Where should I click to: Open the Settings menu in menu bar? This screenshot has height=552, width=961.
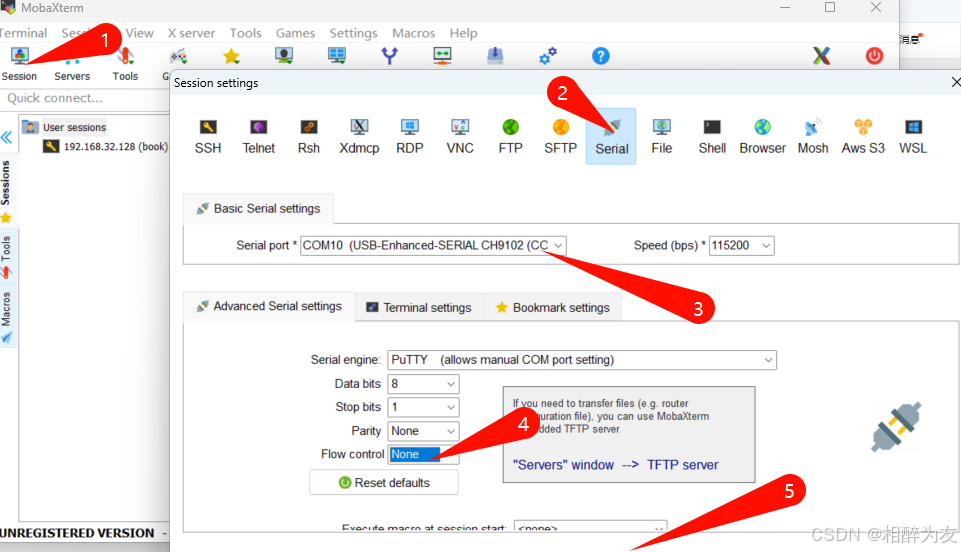pos(353,33)
